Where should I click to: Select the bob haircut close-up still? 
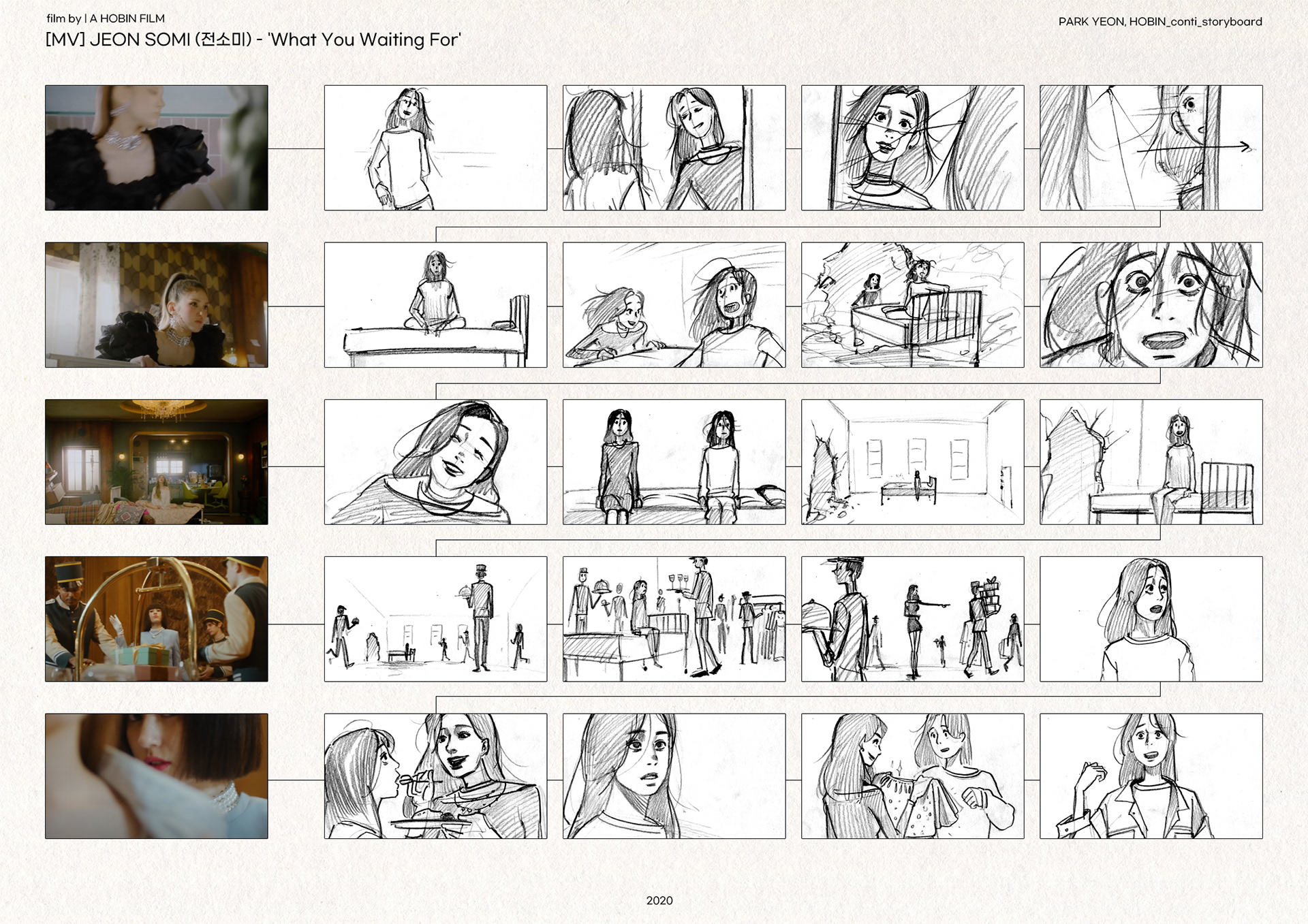156,776
